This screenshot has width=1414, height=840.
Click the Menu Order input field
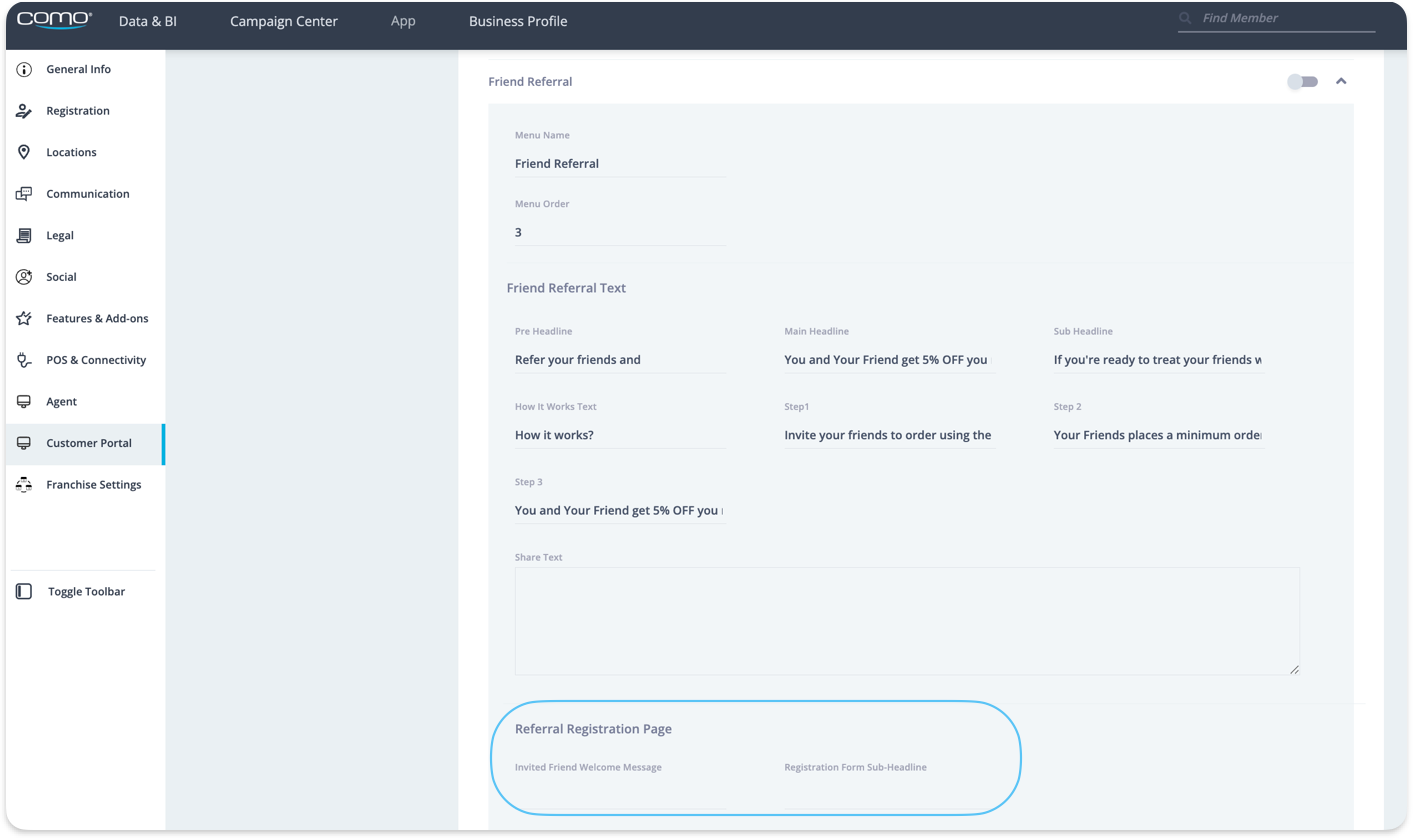point(619,232)
